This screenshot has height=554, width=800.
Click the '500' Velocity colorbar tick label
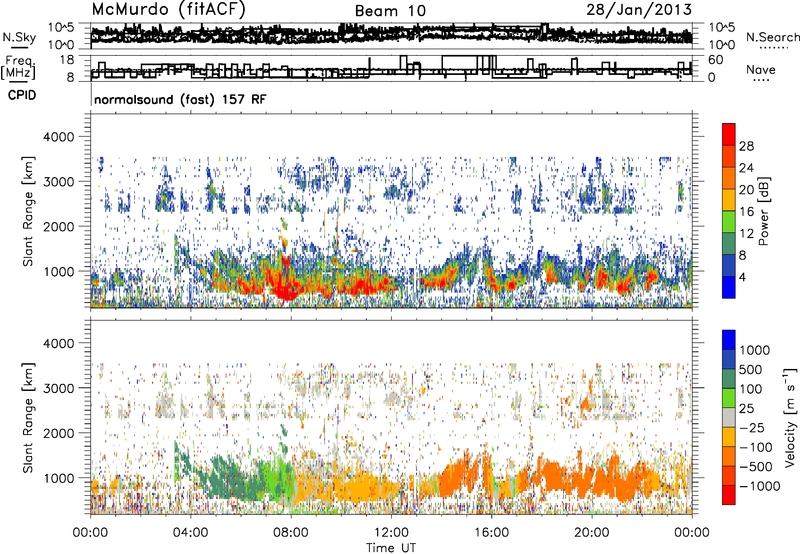752,369
